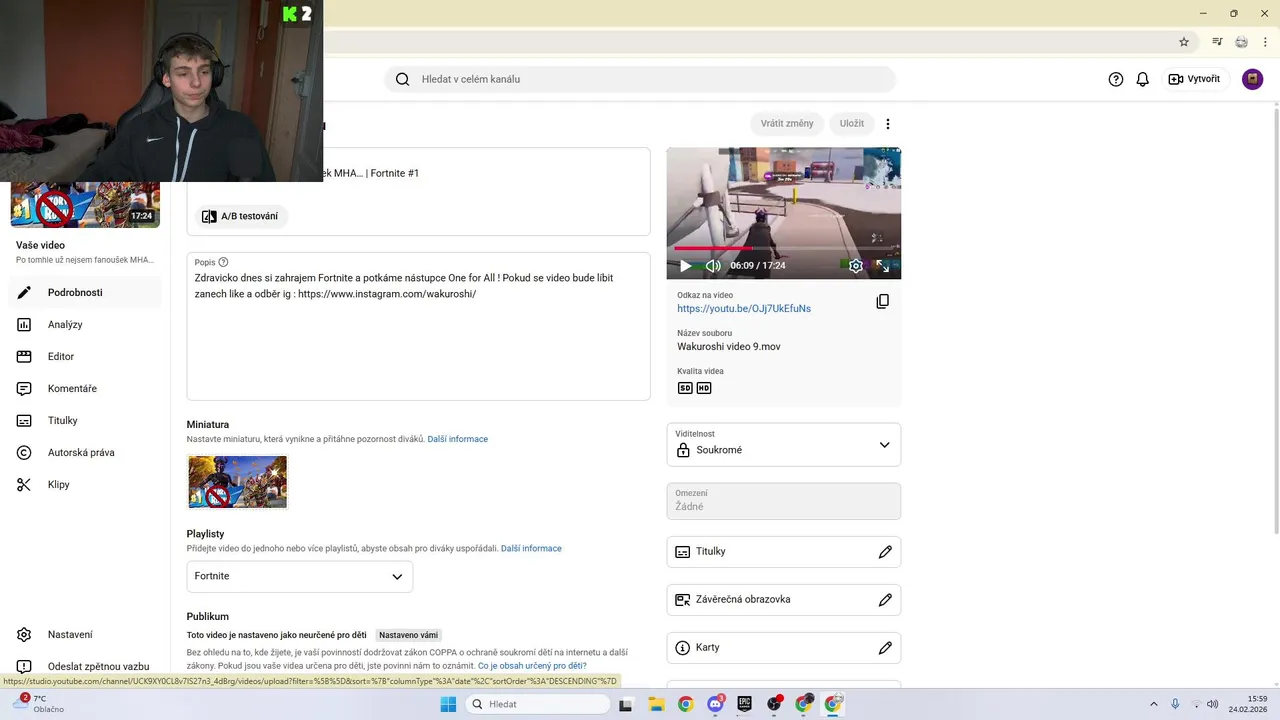Click the HD quality badge
The width and height of the screenshot is (1280, 720).
click(704, 388)
